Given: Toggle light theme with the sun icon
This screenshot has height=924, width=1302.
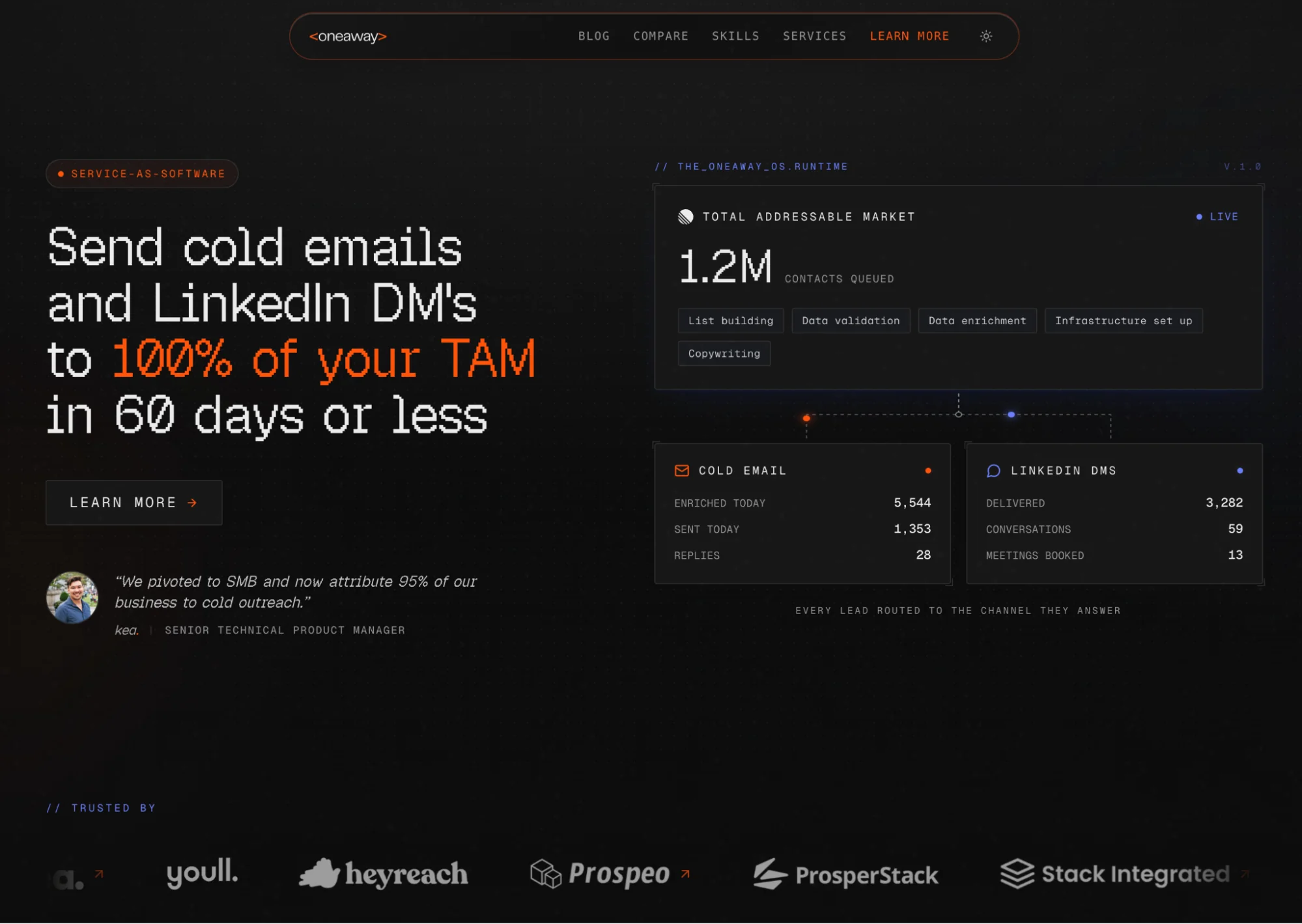Looking at the screenshot, I should point(986,36).
